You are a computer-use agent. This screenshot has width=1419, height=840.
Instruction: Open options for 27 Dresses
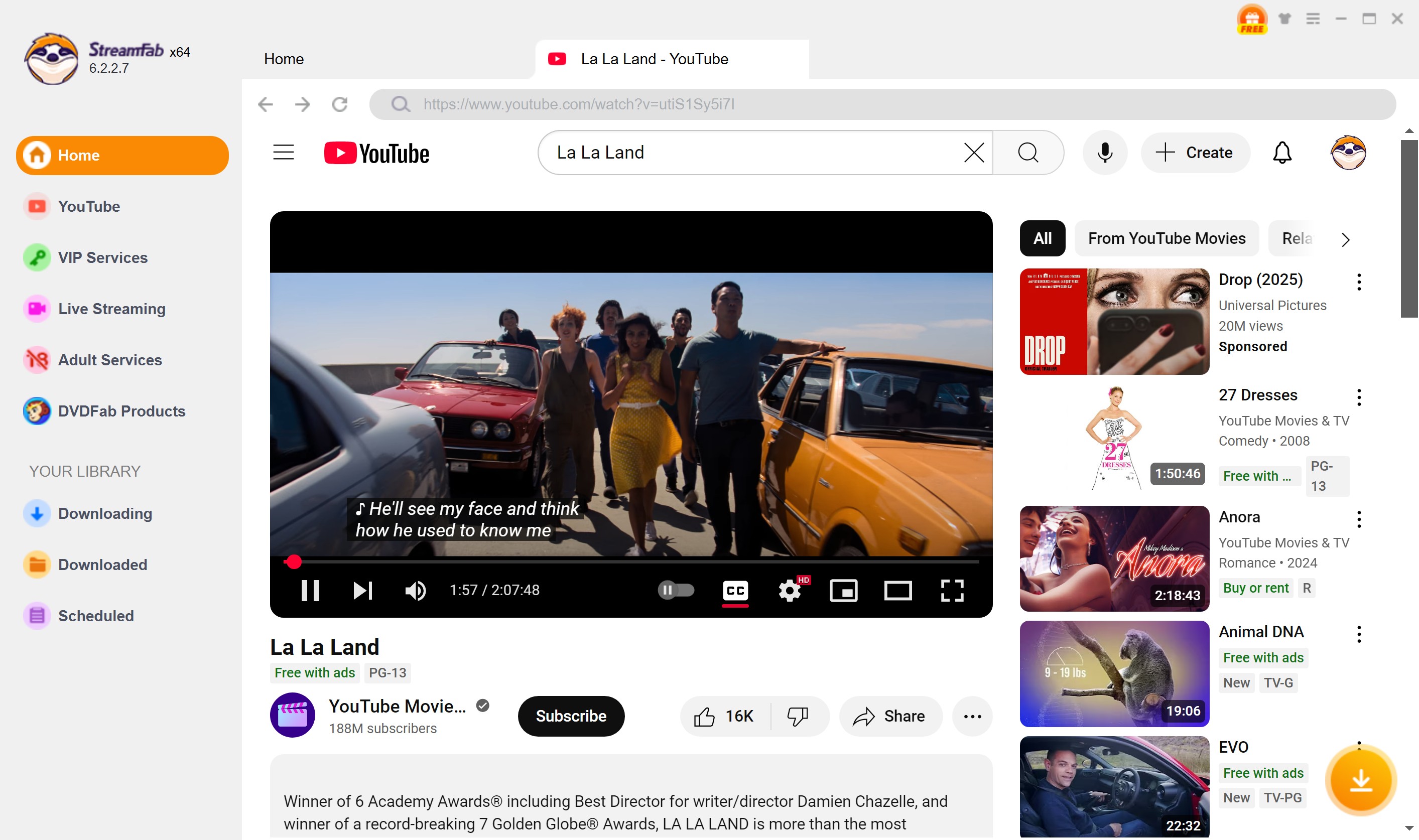(1358, 397)
